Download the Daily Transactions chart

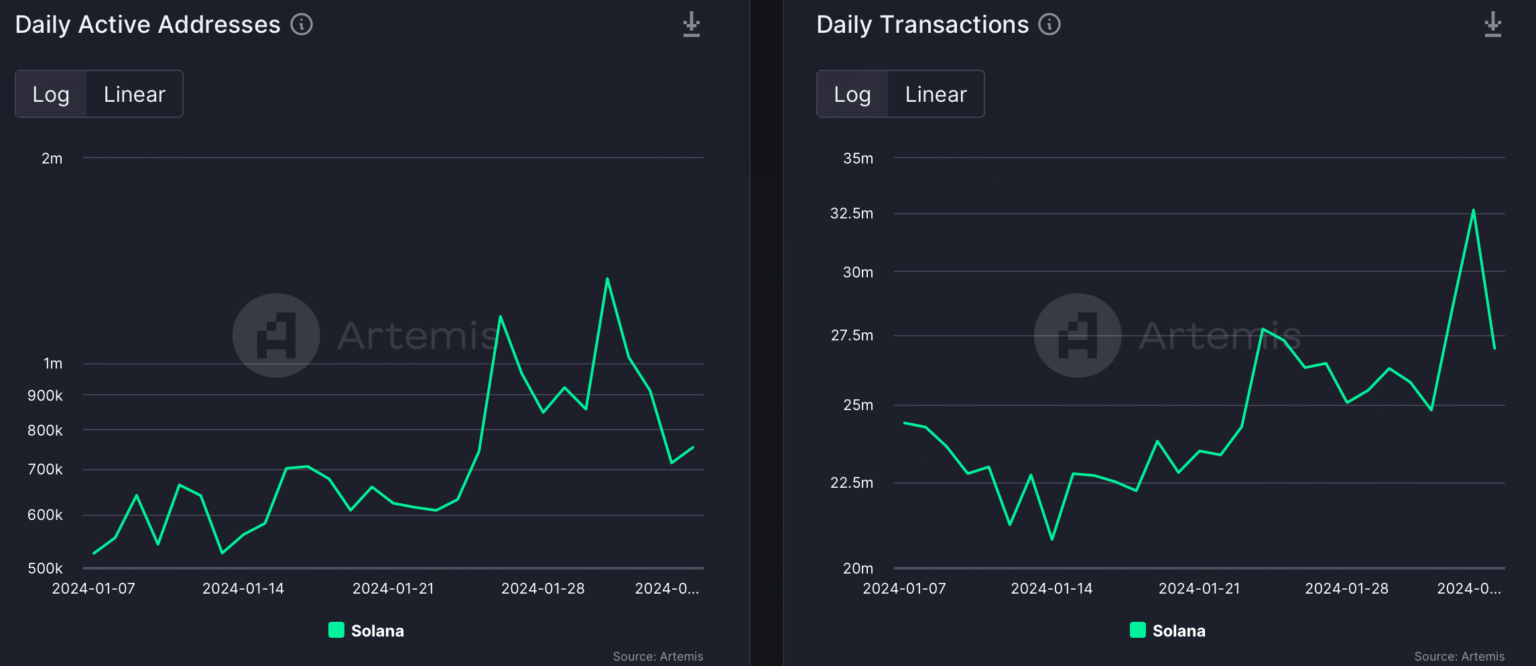[1492, 25]
